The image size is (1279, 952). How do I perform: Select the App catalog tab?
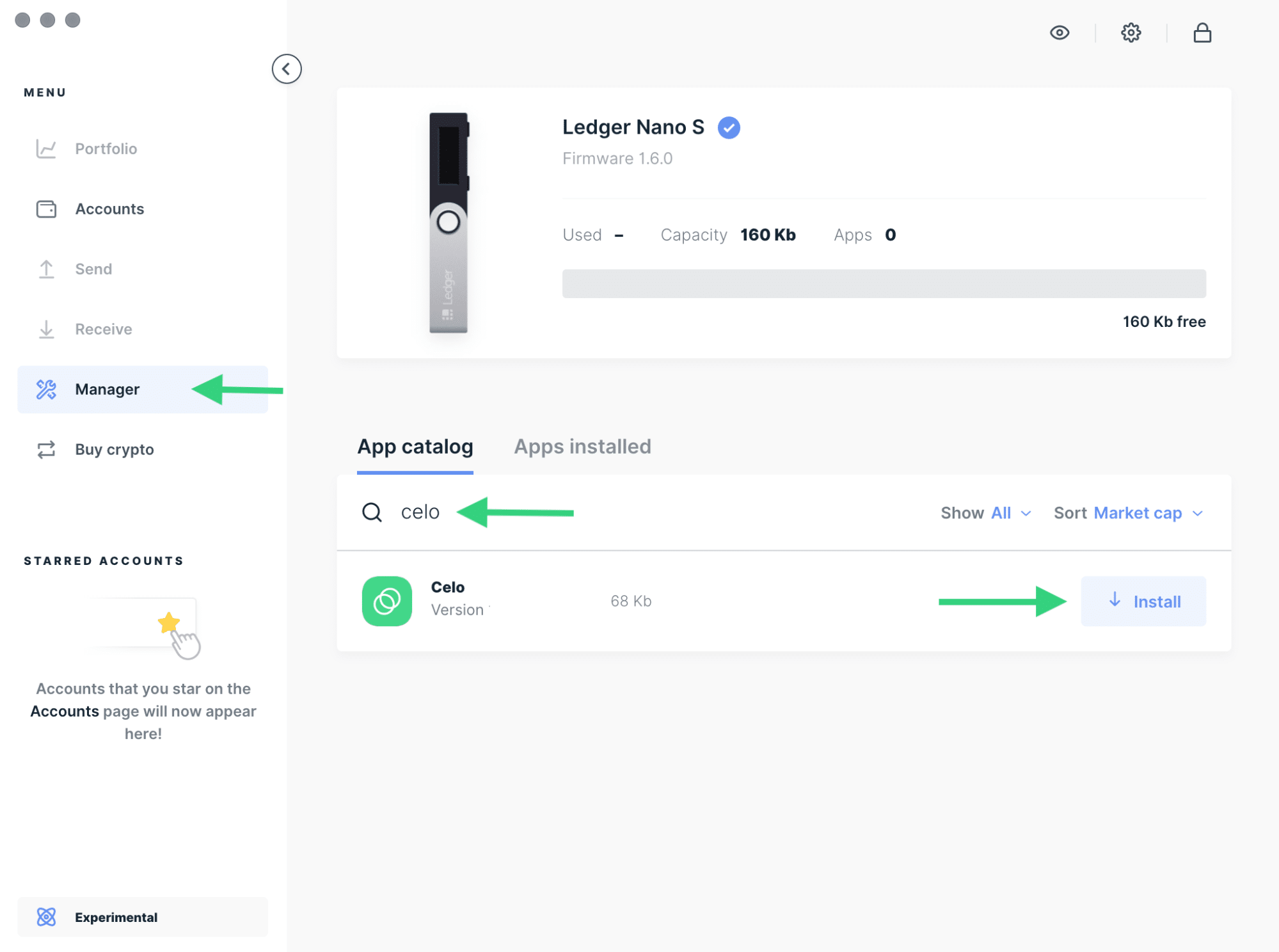(x=416, y=447)
